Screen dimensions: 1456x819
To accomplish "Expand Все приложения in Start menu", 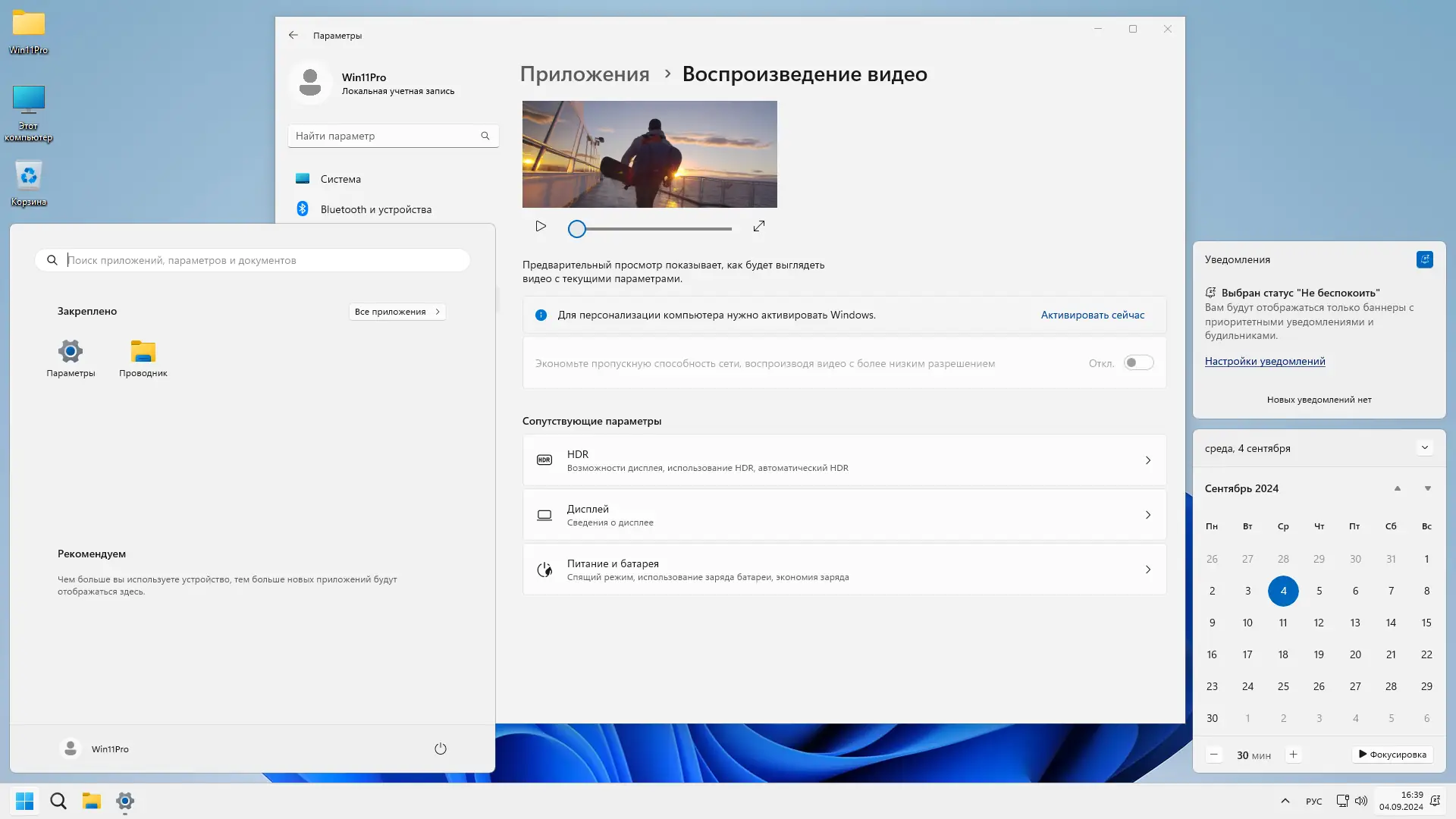I will pyautogui.click(x=397, y=311).
